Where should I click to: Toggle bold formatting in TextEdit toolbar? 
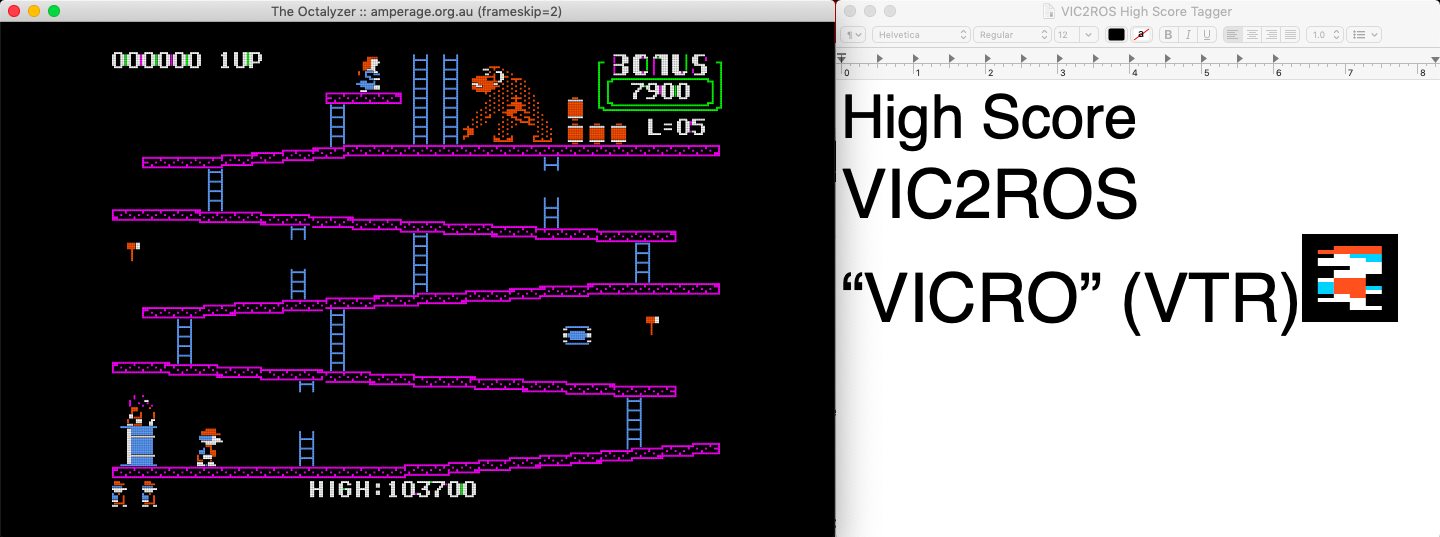pyautogui.click(x=1168, y=34)
